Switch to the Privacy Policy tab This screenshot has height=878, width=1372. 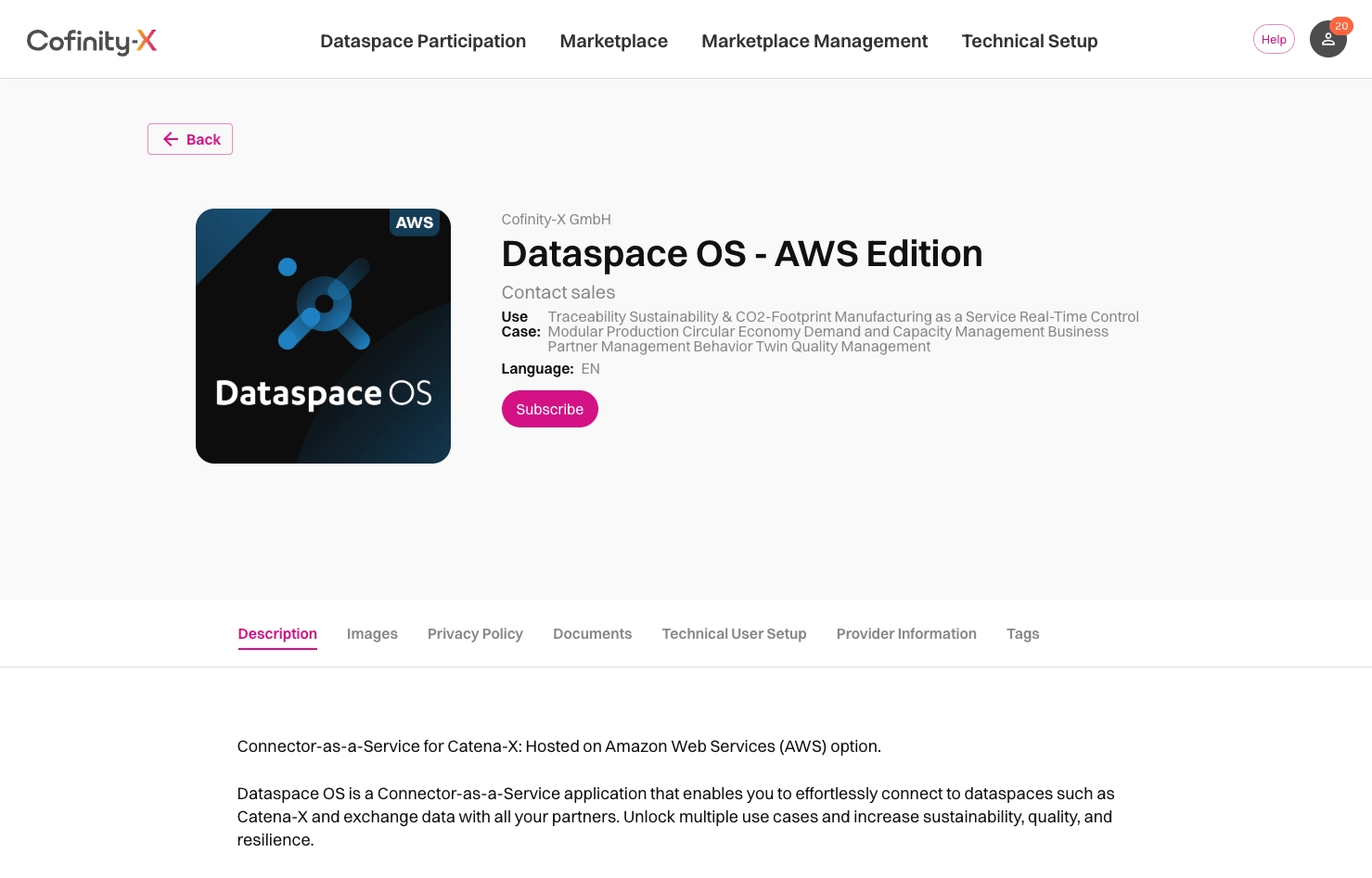[x=475, y=634]
